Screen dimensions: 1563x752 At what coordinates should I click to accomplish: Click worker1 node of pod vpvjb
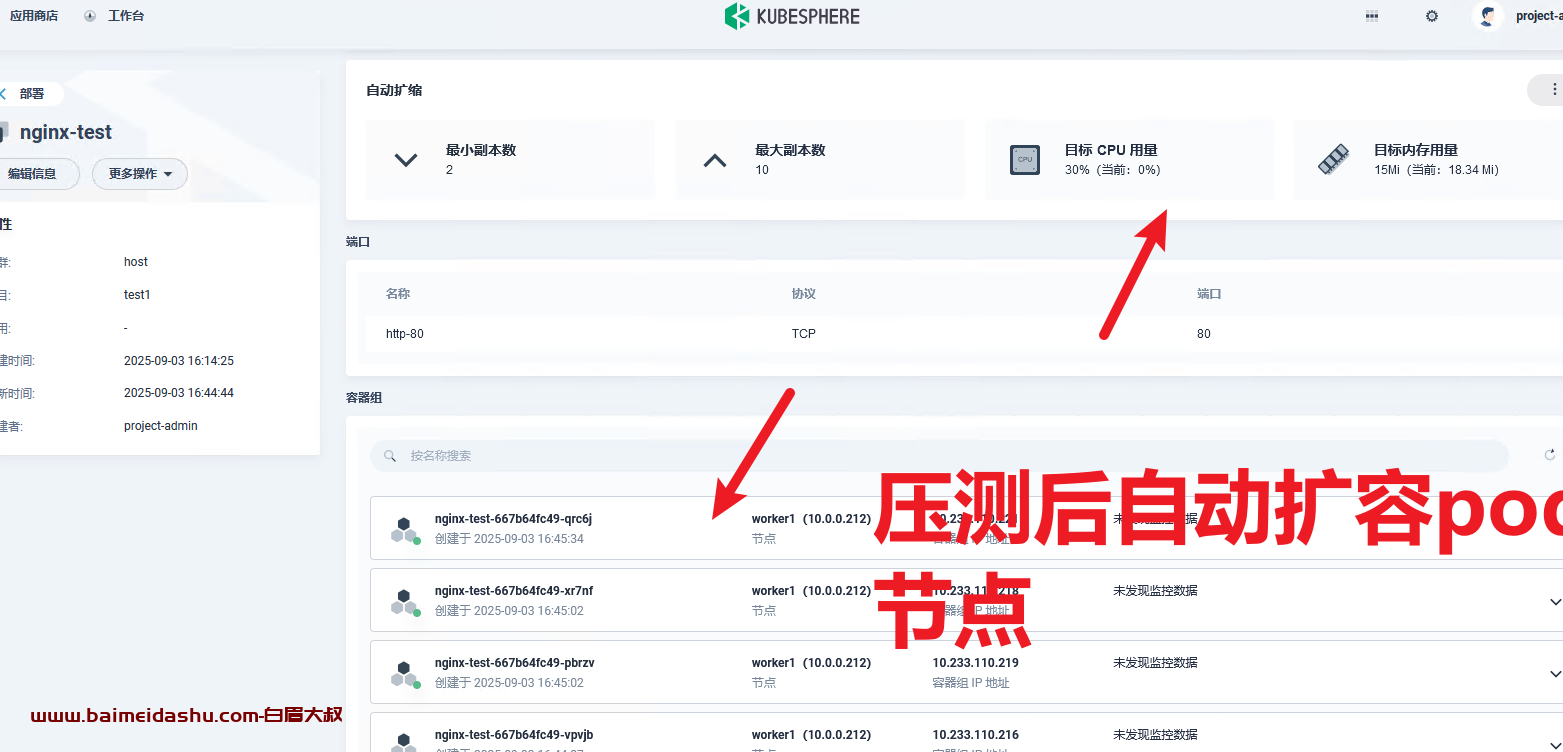coord(811,735)
